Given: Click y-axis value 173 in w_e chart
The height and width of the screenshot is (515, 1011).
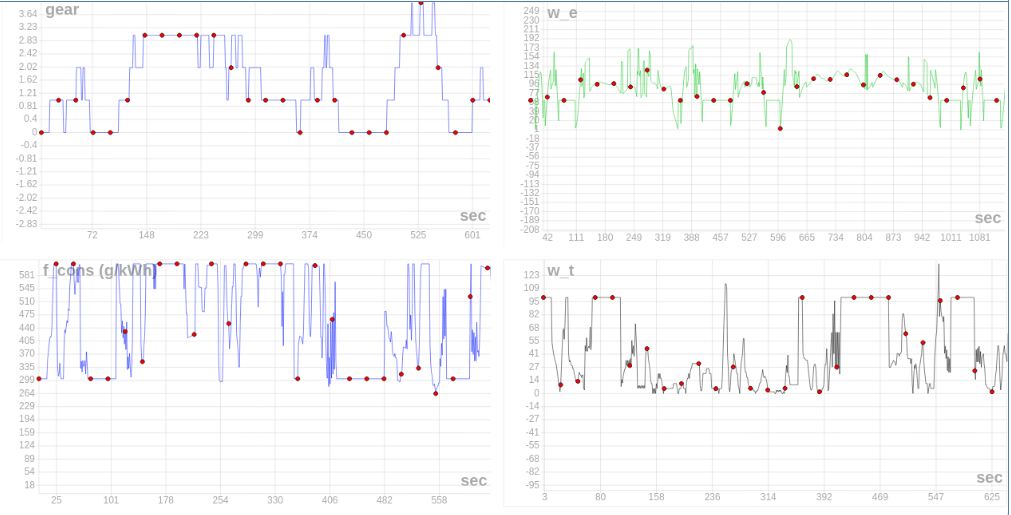Looking at the screenshot, I should tap(533, 48).
